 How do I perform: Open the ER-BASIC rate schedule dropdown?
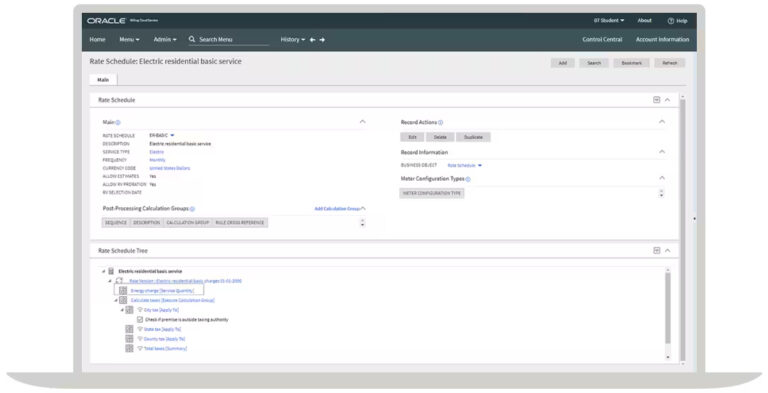pyautogui.click(x=172, y=135)
